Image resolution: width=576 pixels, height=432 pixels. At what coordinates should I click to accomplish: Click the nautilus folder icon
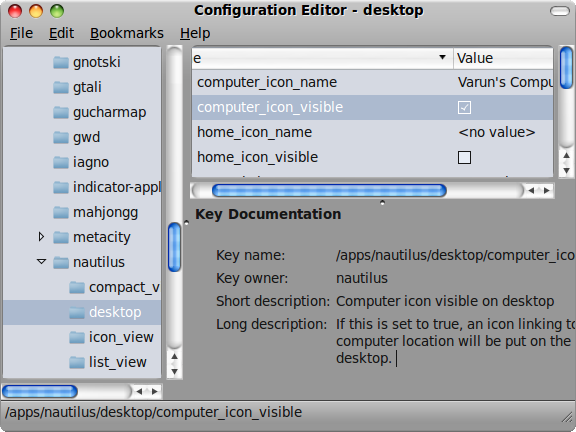click(x=61, y=262)
